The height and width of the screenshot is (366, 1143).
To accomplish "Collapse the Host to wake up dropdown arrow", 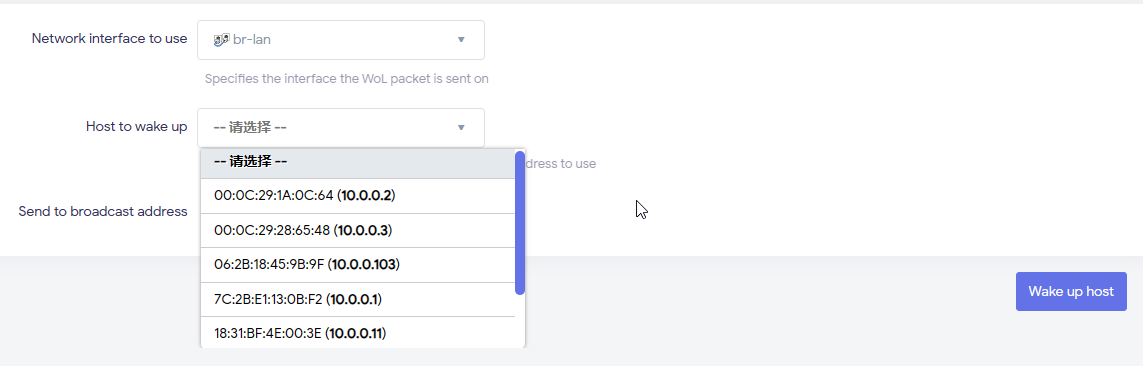I will click(x=461, y=128).
